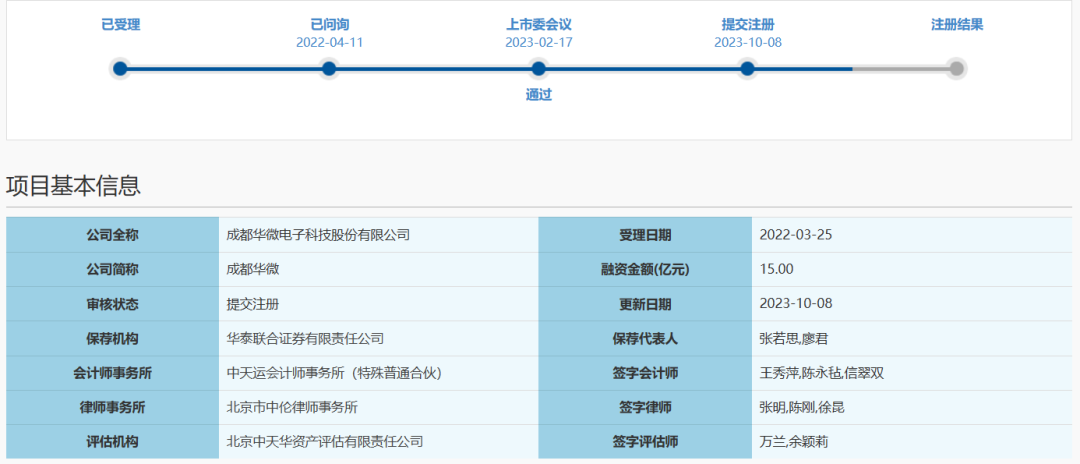The height and width of the screenshot is (464, 1080).
Task: Click 中天运会计师事务所（特殊普通合伙） value
Action: 334,373
